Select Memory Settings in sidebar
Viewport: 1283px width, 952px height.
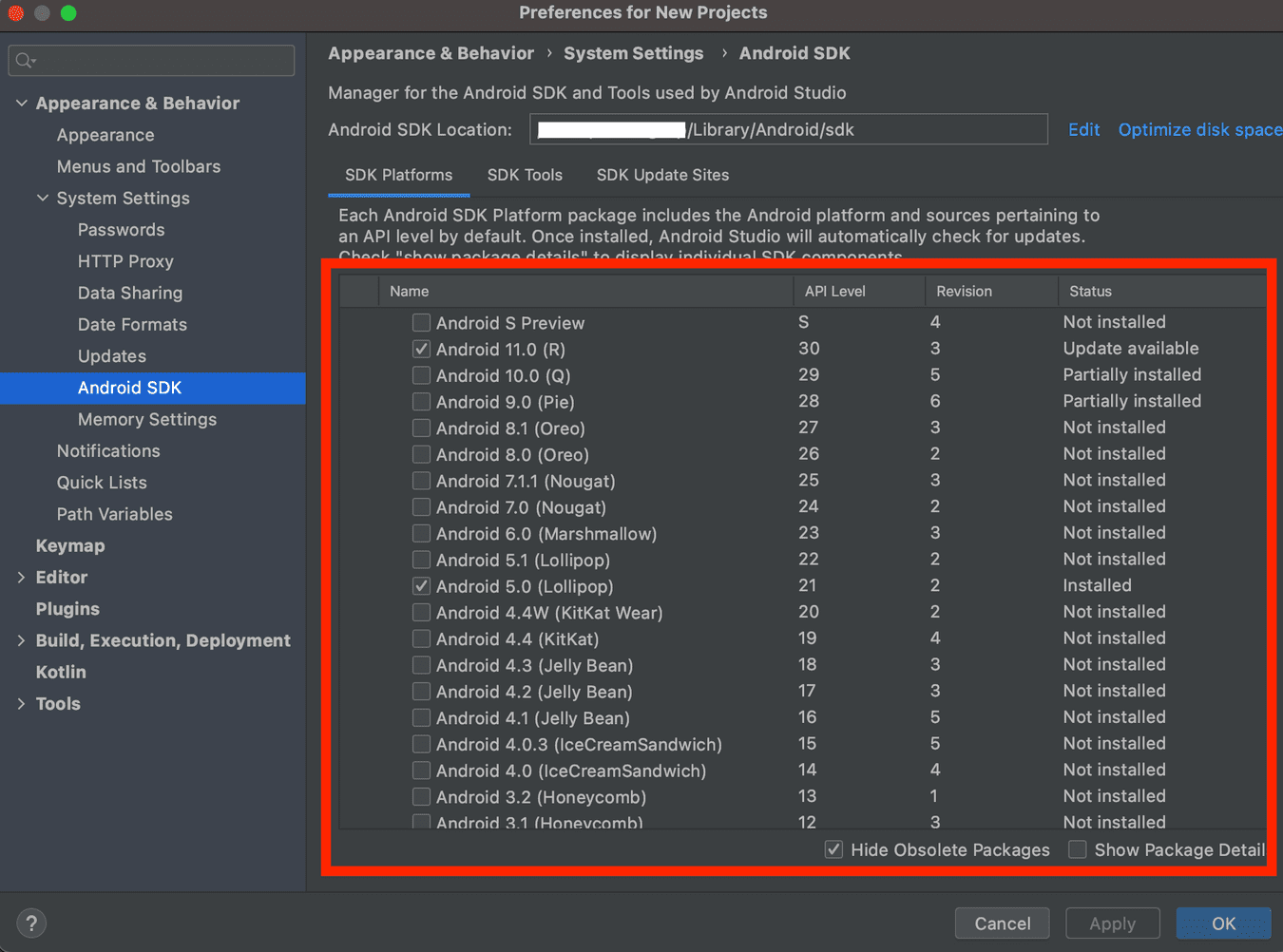click(147, 419)
